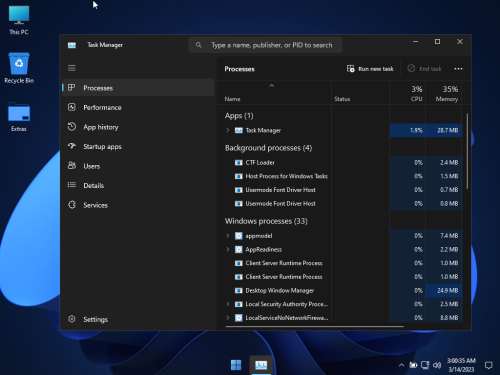
Task: Click Run new task button
Action: 370,69
